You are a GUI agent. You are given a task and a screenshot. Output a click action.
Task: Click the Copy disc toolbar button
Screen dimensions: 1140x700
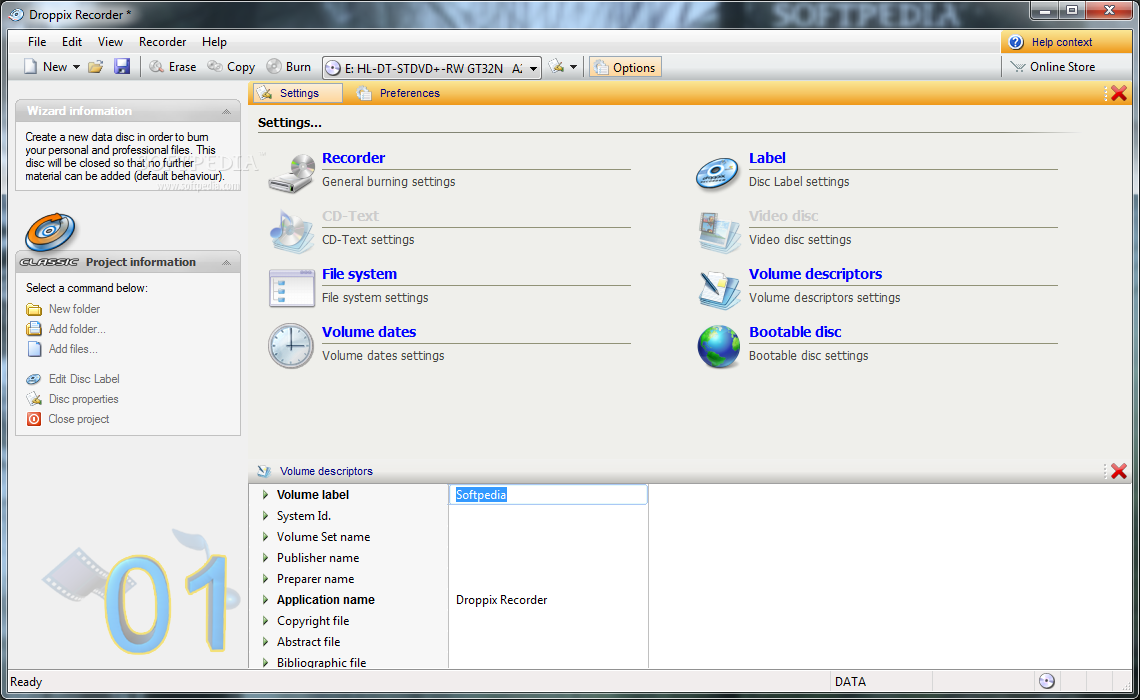coord(231,67)
